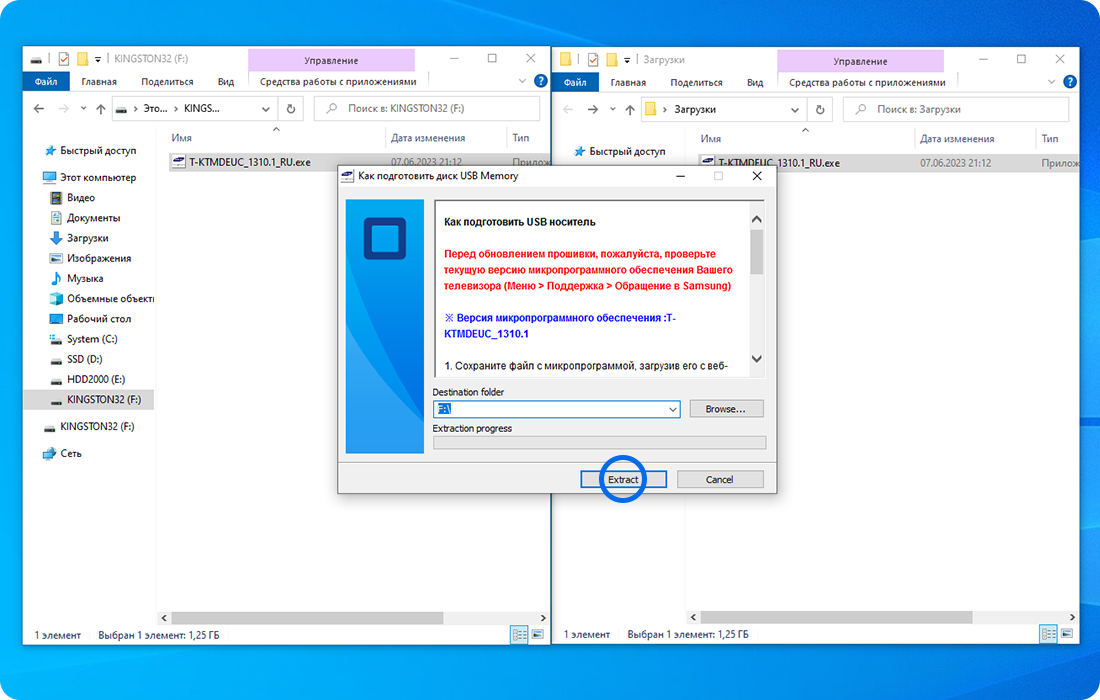This screenshot has width=1100, height=700.
Task: Open recent locations dropdown in KINGSTON32 window
Action: point(83,109)
